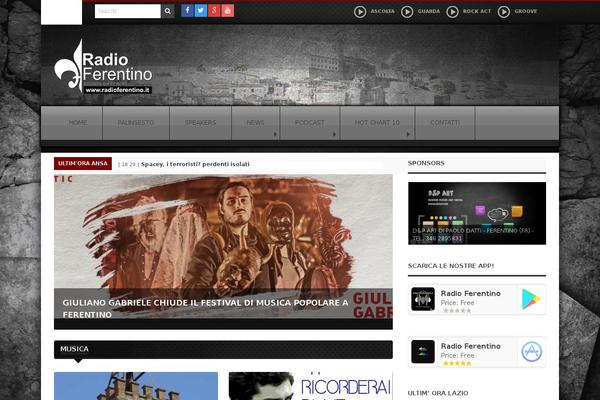Expand the News submenu arrow
The height and width of the screenshot is (400, 600).
pyautogui.click(x=275, y=134)
